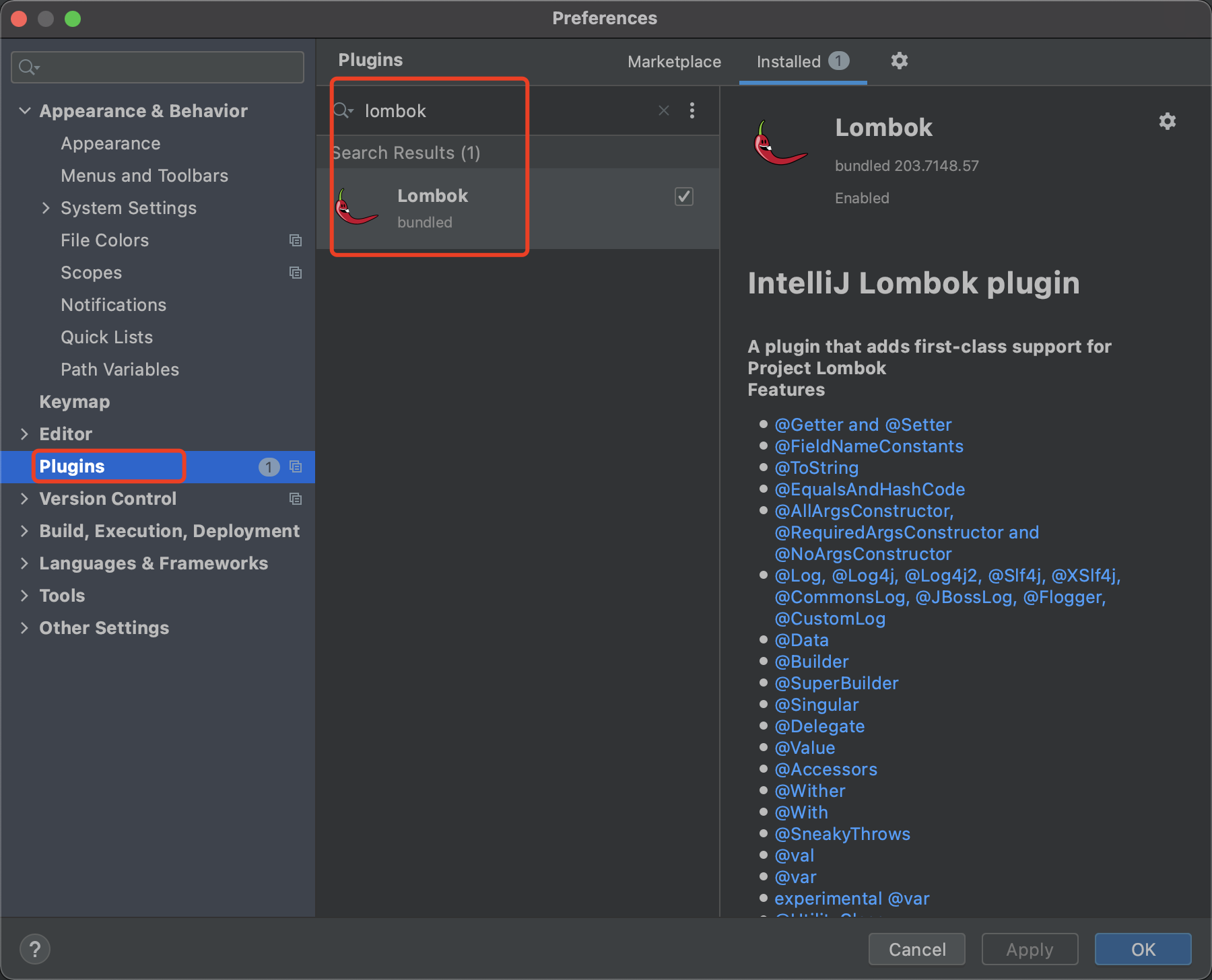Expand the Other Settings section
The image size is (1212, 980).
(25, 628)
